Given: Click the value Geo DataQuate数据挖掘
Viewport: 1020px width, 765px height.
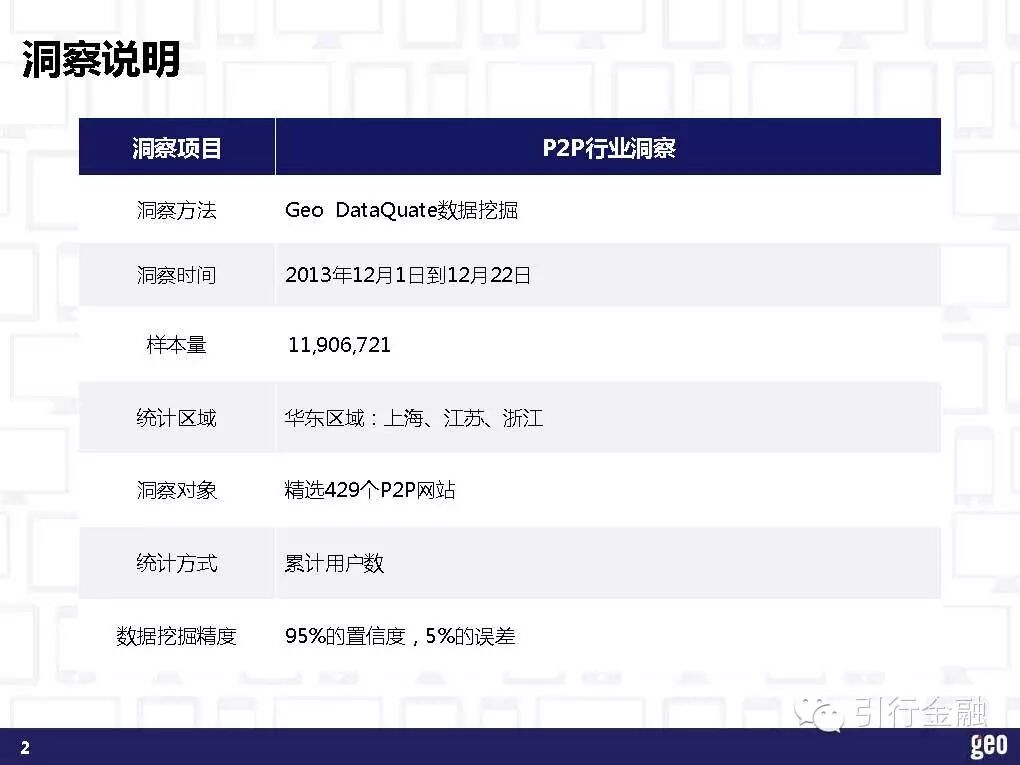Looking at the screenshot, I should coord(401,210).
